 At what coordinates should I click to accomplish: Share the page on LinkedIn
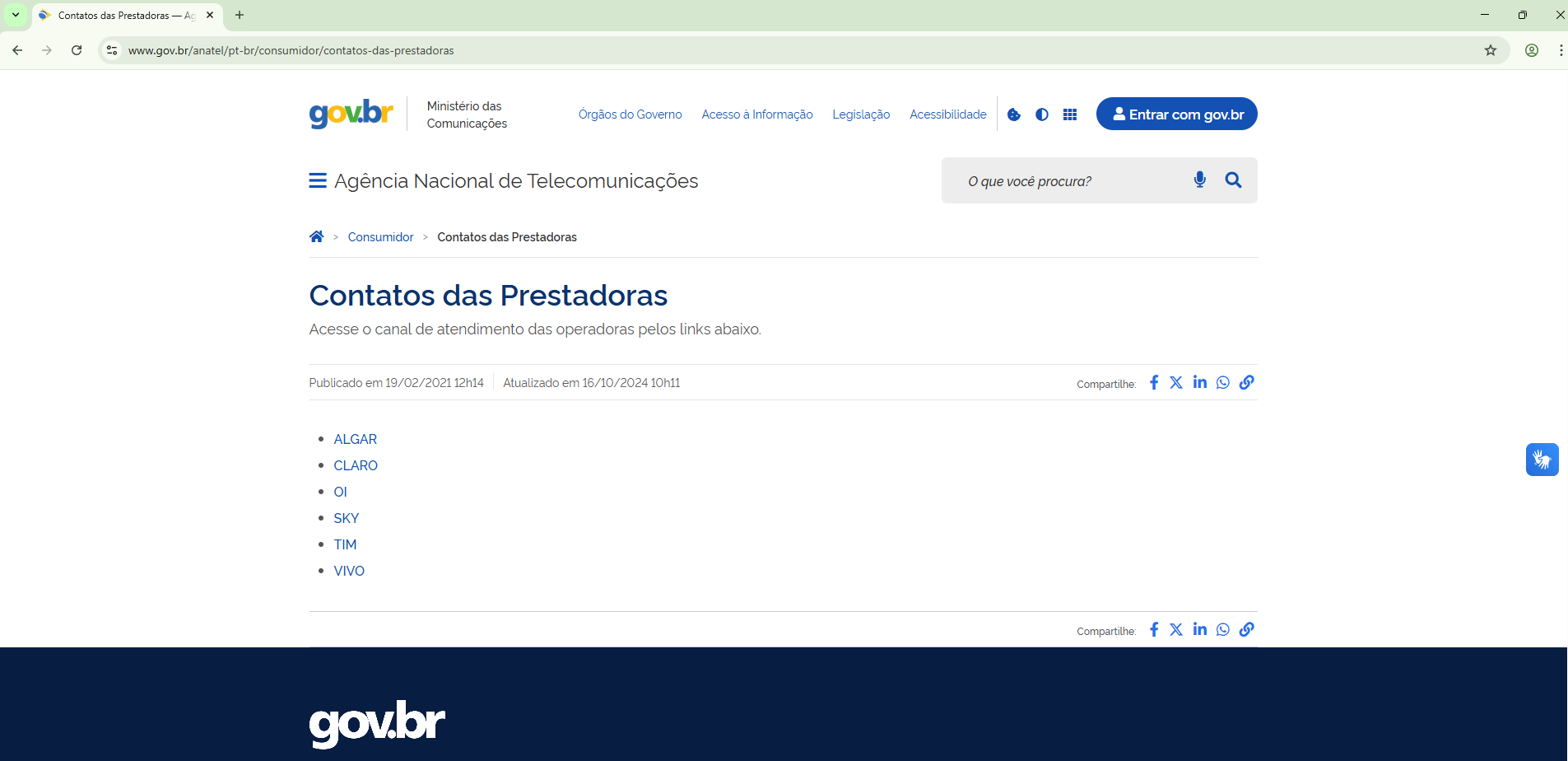[1199, 382]
